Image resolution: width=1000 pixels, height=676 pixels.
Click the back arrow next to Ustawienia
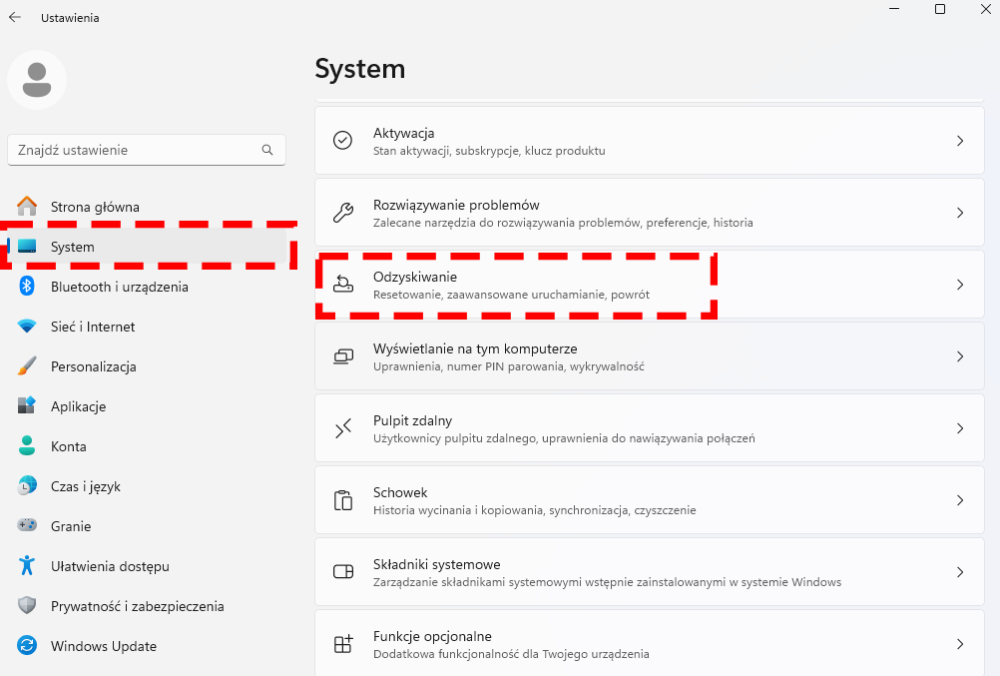coord(15,17)
